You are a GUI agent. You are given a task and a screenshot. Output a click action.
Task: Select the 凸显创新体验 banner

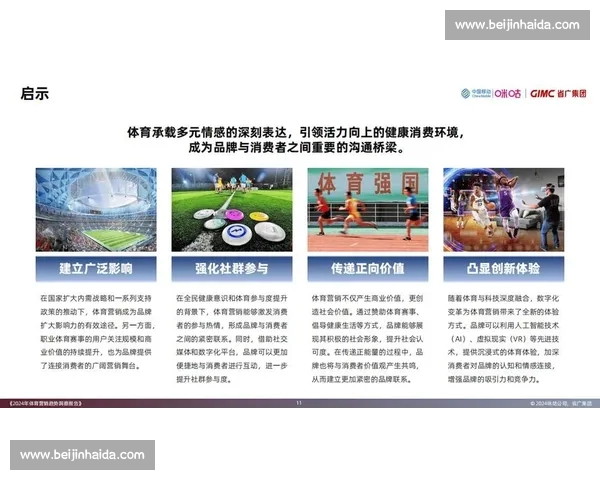point(504,269)
